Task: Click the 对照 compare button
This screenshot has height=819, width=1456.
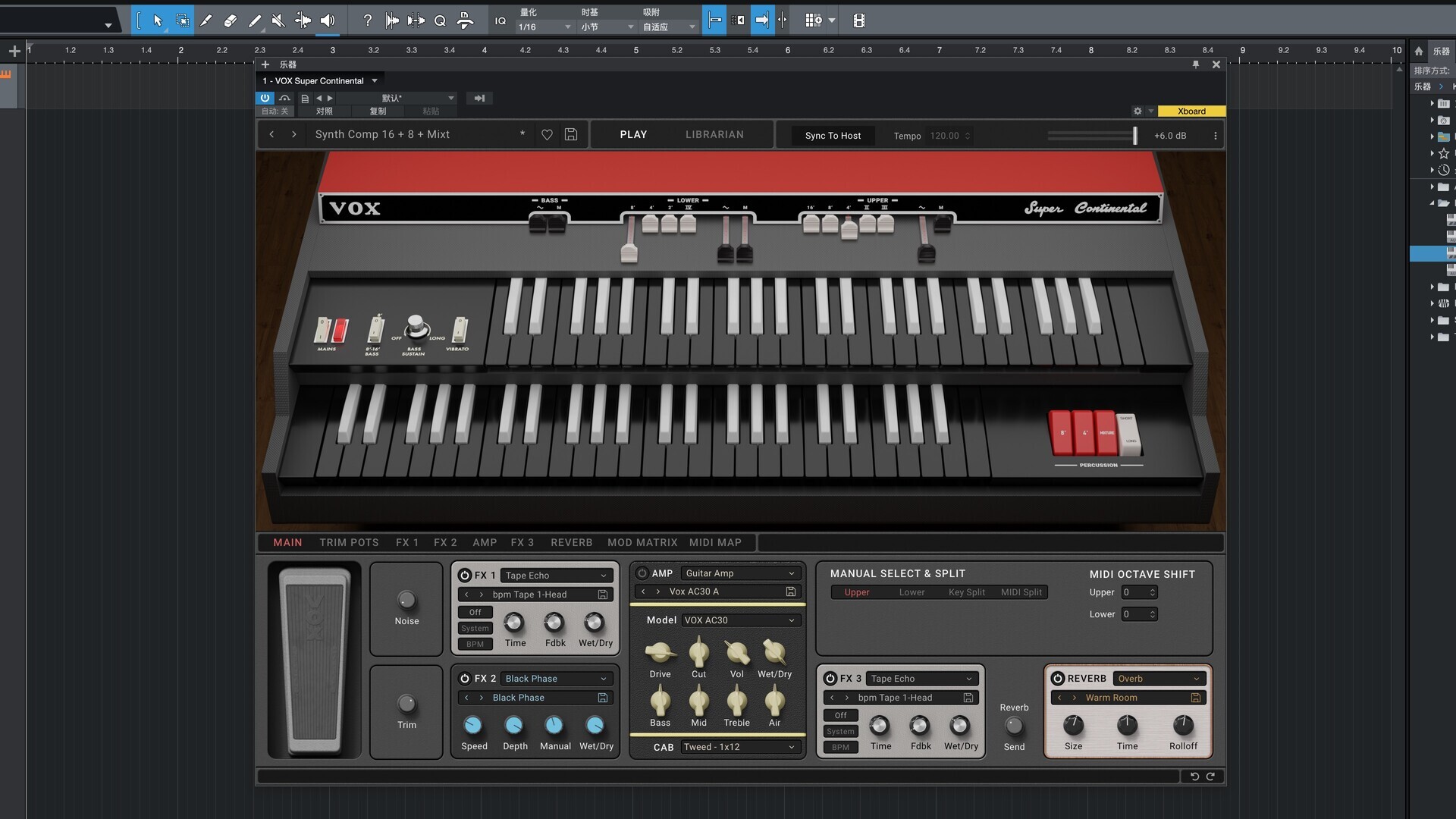Action: point(325,111)
